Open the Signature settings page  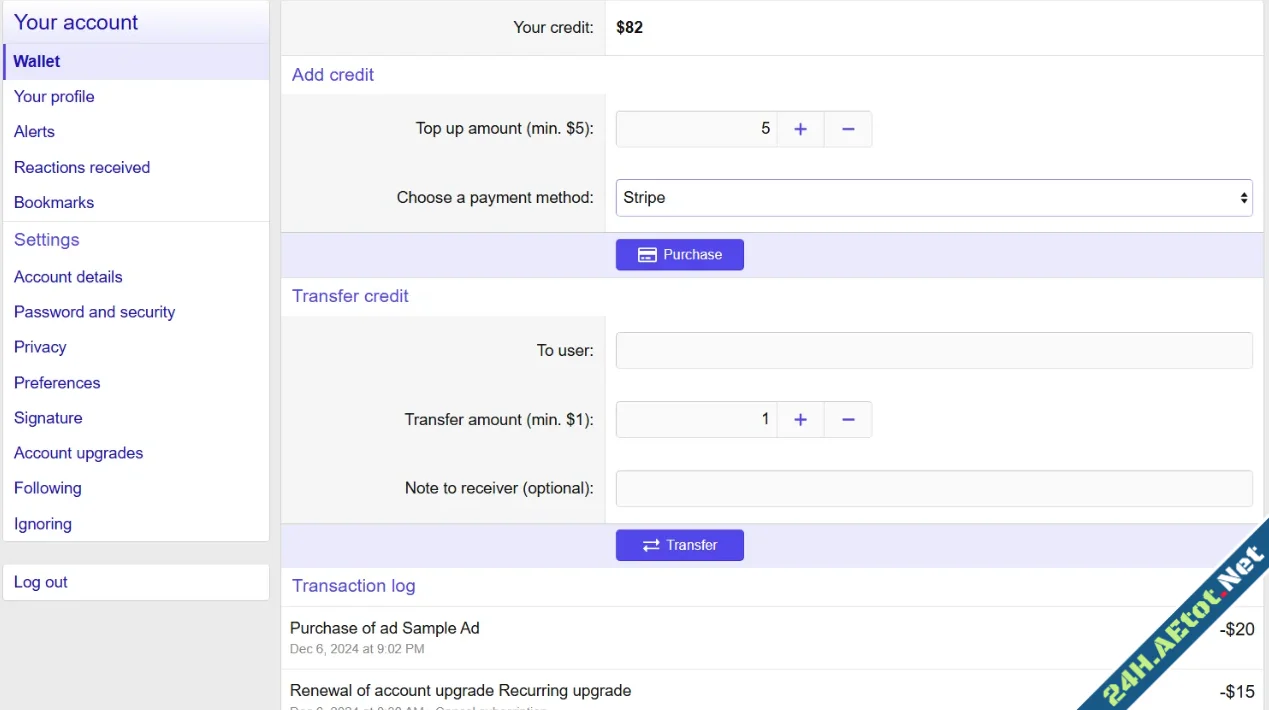[48, 418]
